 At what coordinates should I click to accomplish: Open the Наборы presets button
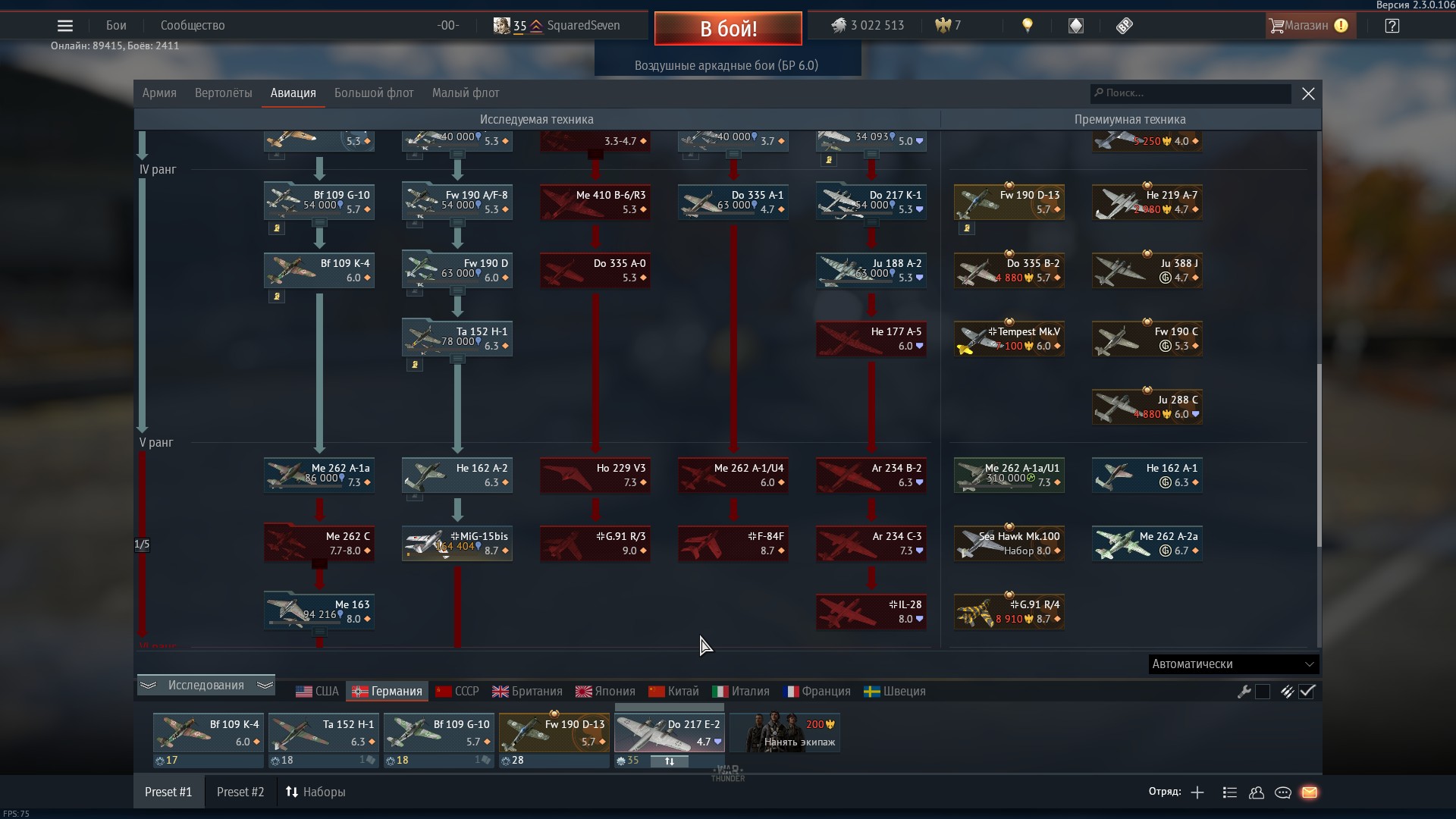click(315, 792)
